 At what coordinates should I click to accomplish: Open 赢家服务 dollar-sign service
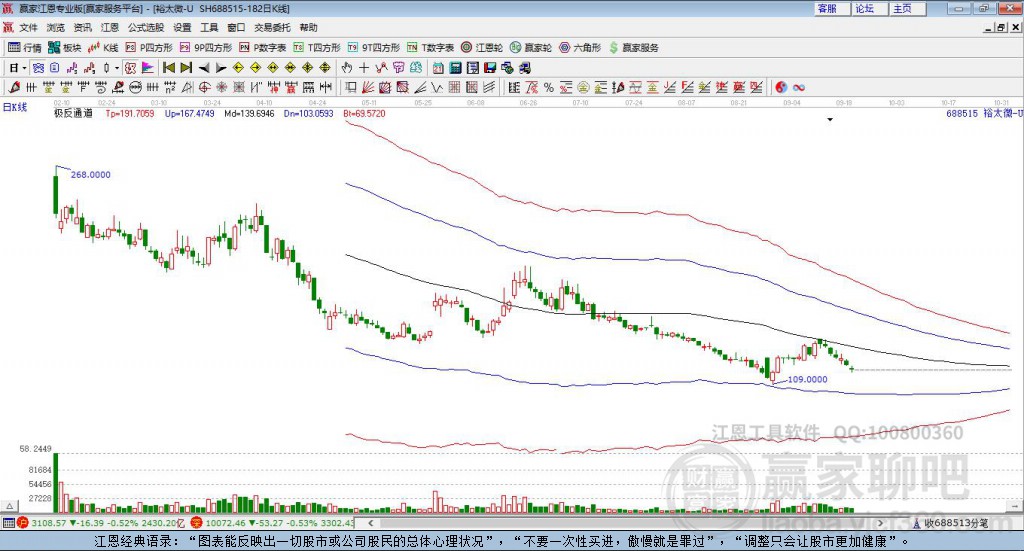click(x=634, y=48)
